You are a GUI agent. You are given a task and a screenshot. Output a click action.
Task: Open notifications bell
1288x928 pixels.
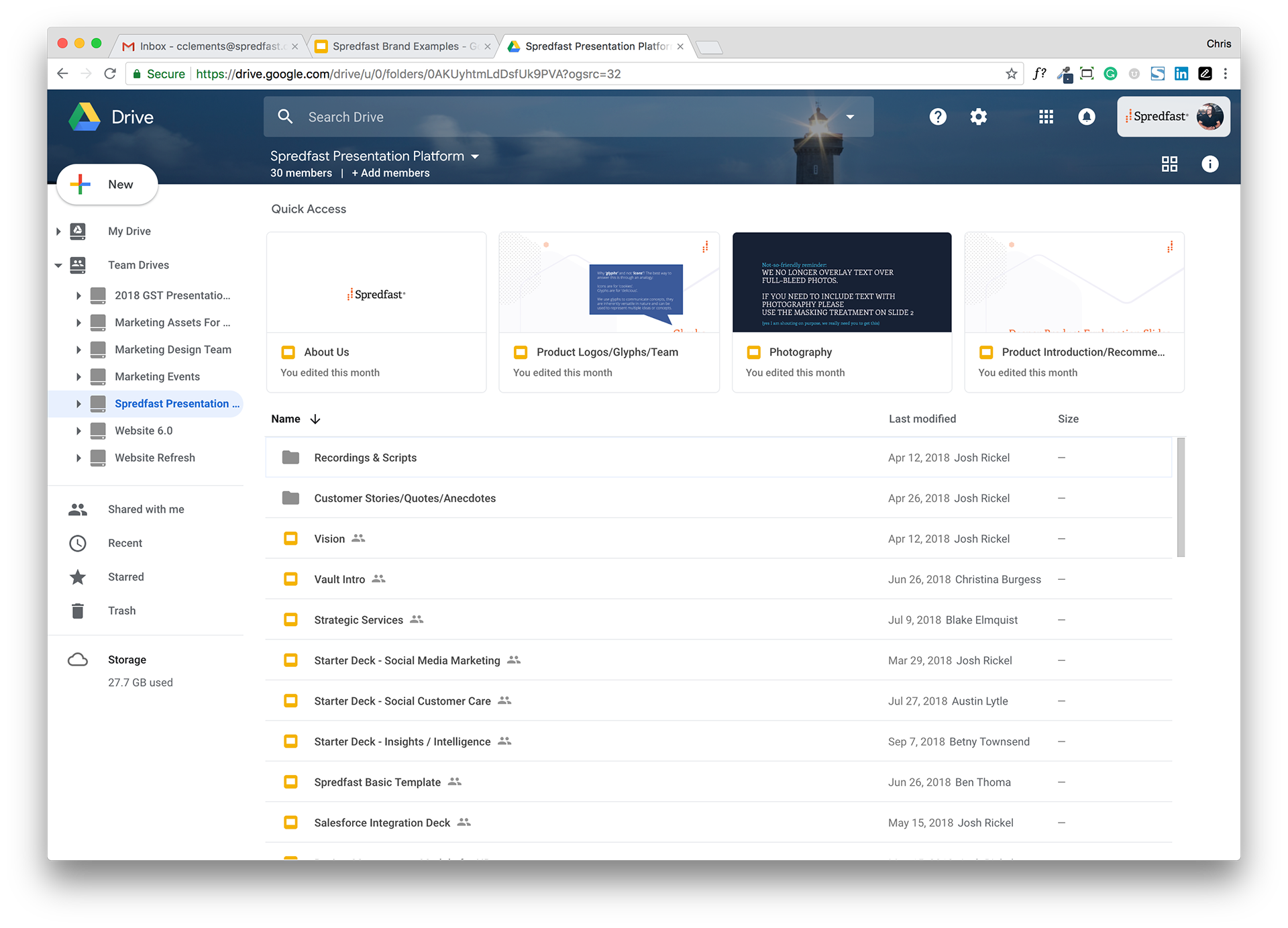pyautogui.click(x=1087, y=117)
